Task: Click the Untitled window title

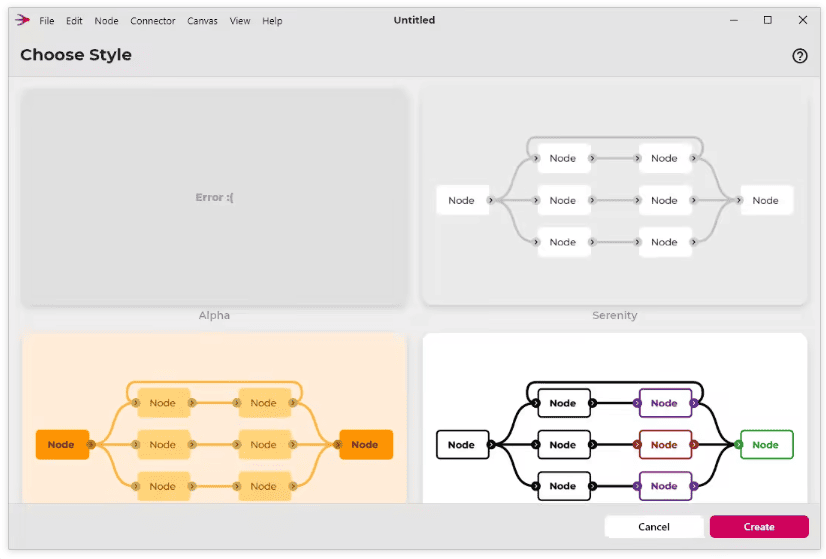Action: pos(414,20)
